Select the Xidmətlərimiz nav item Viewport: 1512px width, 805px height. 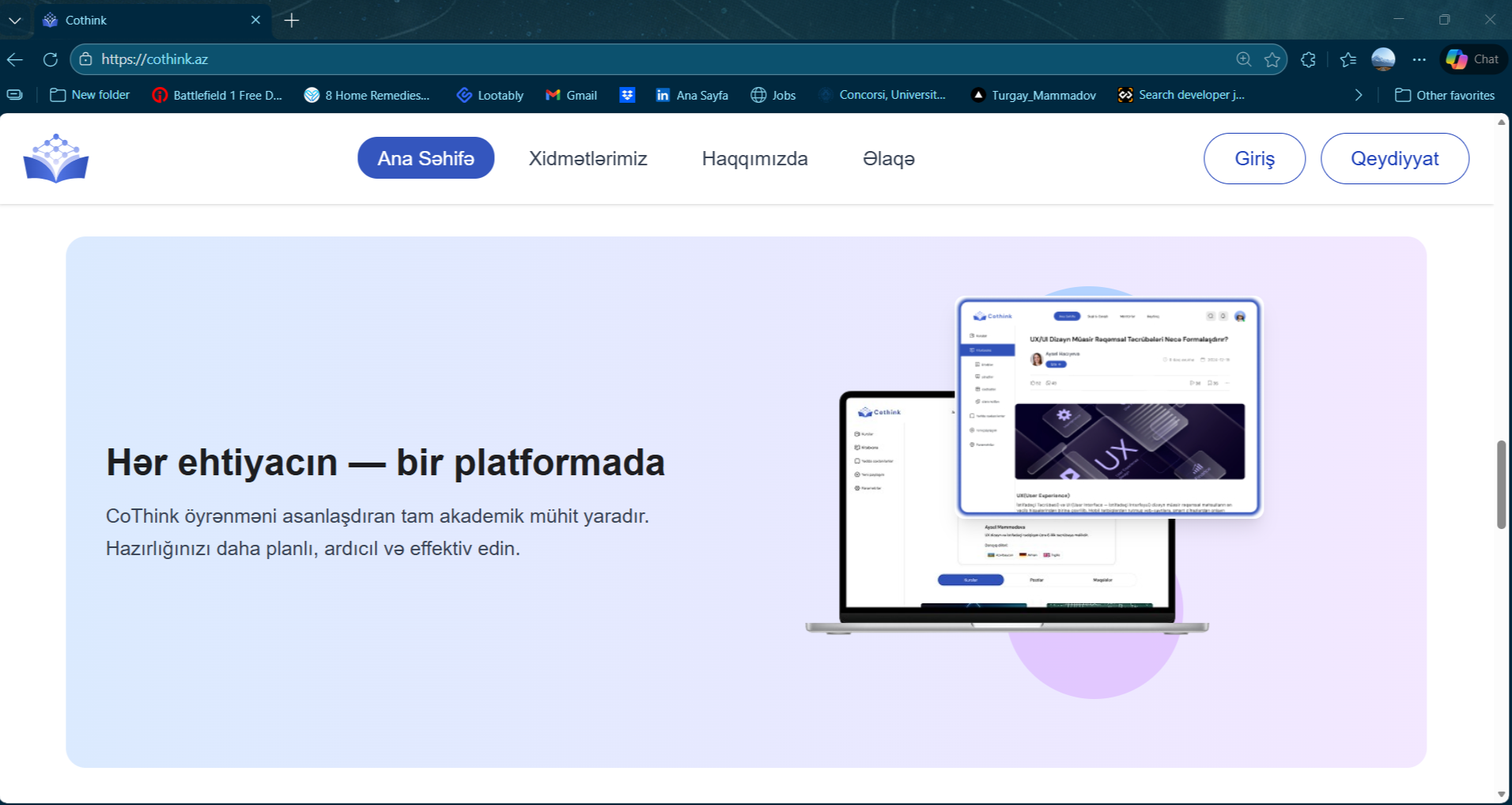pyautogui.click(x=588, y=158)
